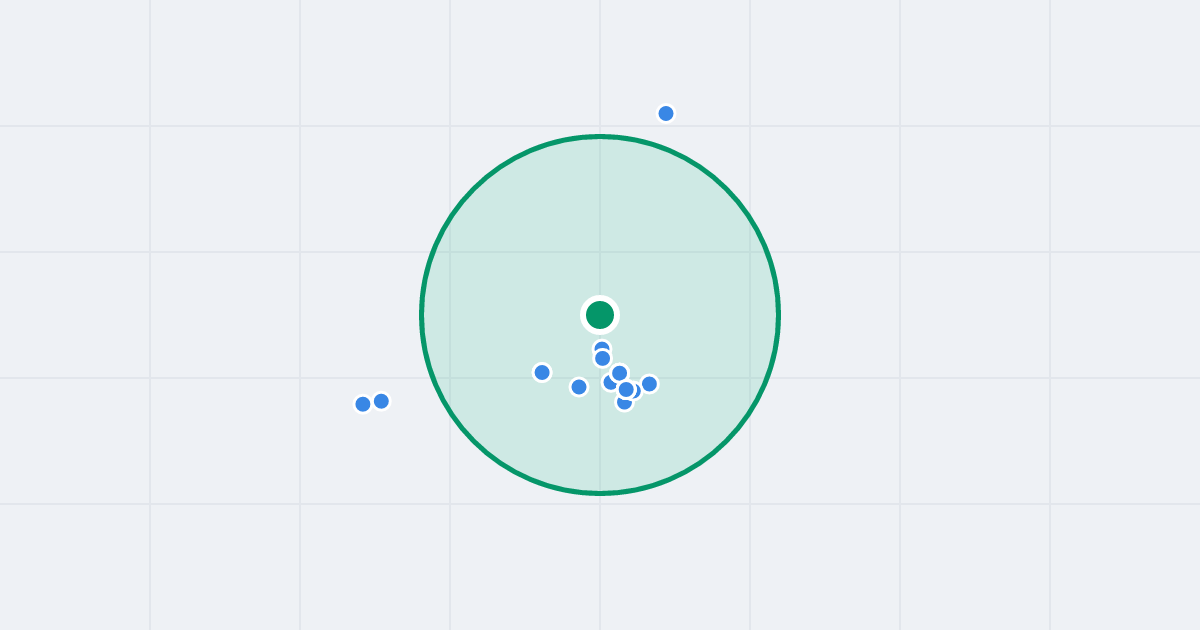Click the green circle's top edge outline
The height and width of the screenshot is (630, 1200).
click(600, 137)
